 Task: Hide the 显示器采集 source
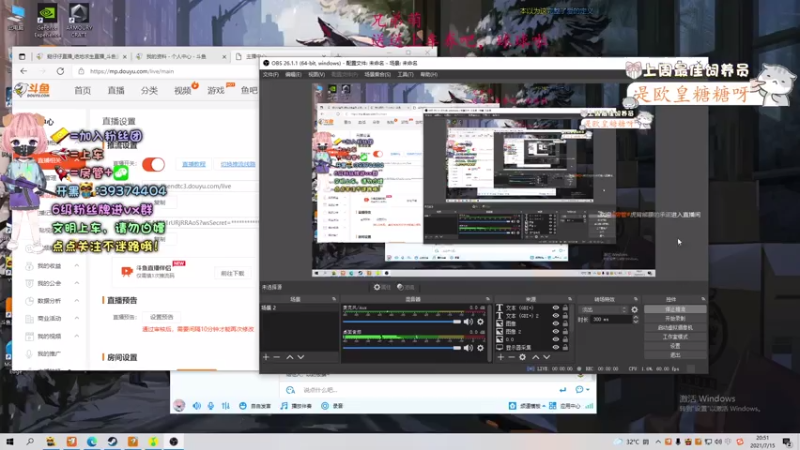click(556, 347)
